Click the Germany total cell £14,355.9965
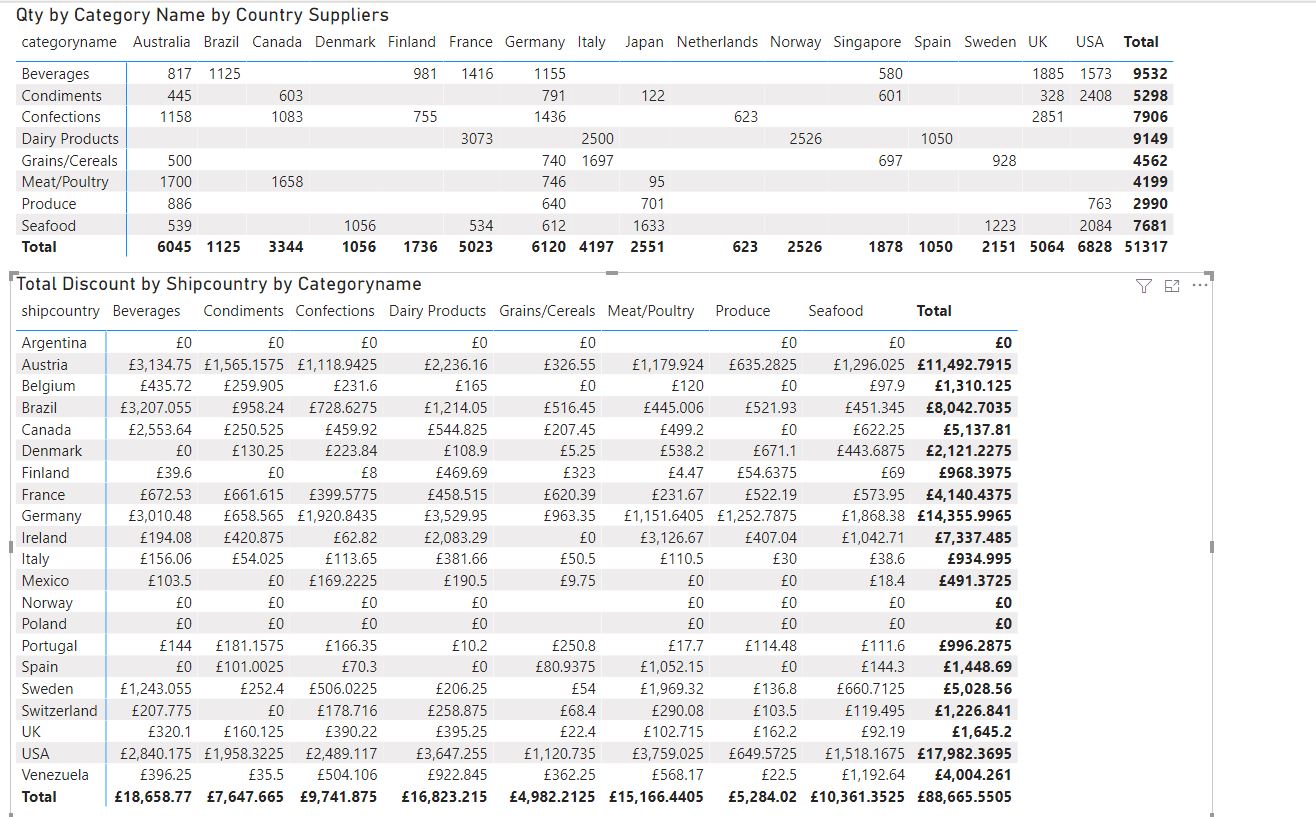This screenshot has width=1316, height=817. 964,516
